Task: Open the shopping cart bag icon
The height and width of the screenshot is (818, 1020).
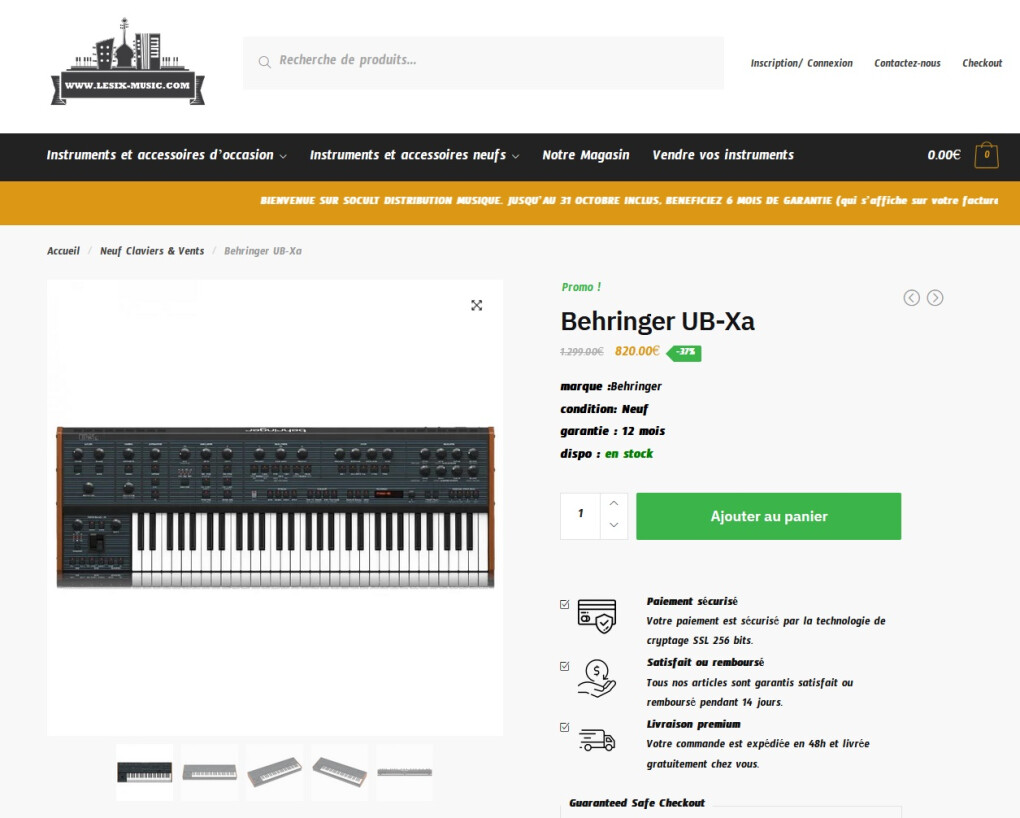Action: click(x=986, y=156)
